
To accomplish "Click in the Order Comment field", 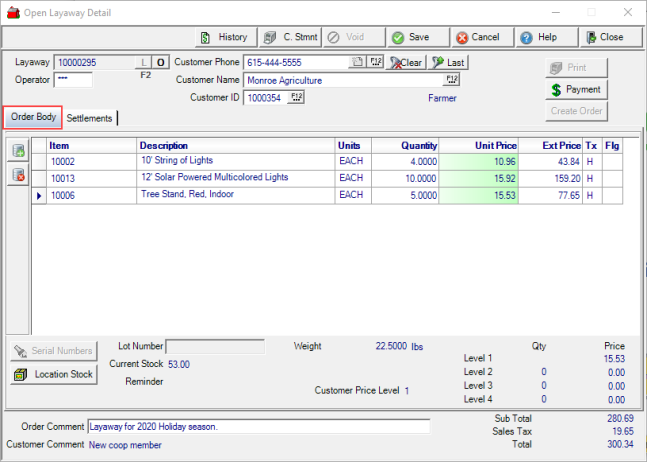I will [x=258, y=427].
